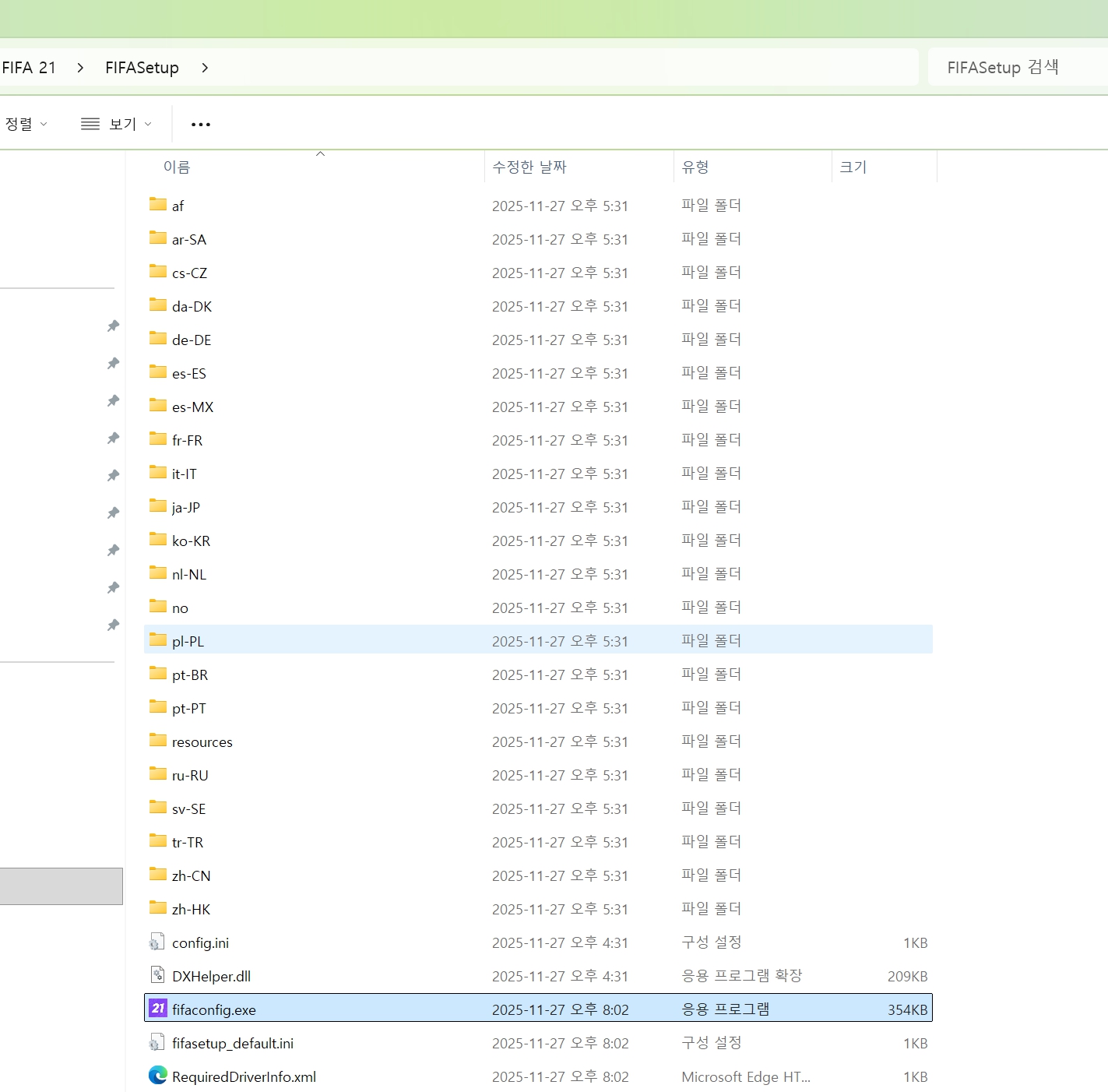Click the ko-KR folder icon

tap(158, 540)
